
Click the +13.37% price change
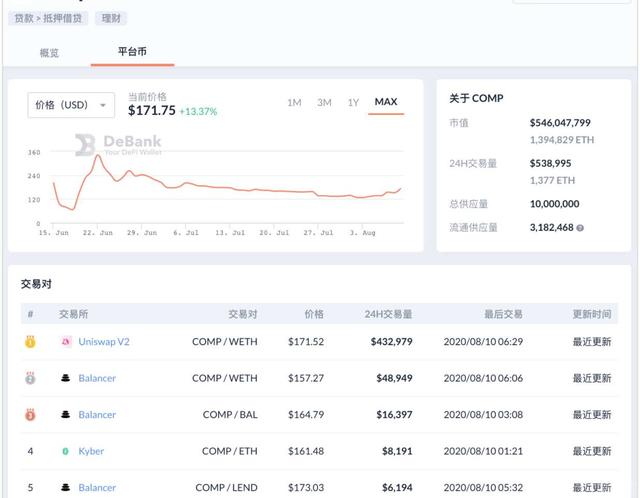pos(198,111)
